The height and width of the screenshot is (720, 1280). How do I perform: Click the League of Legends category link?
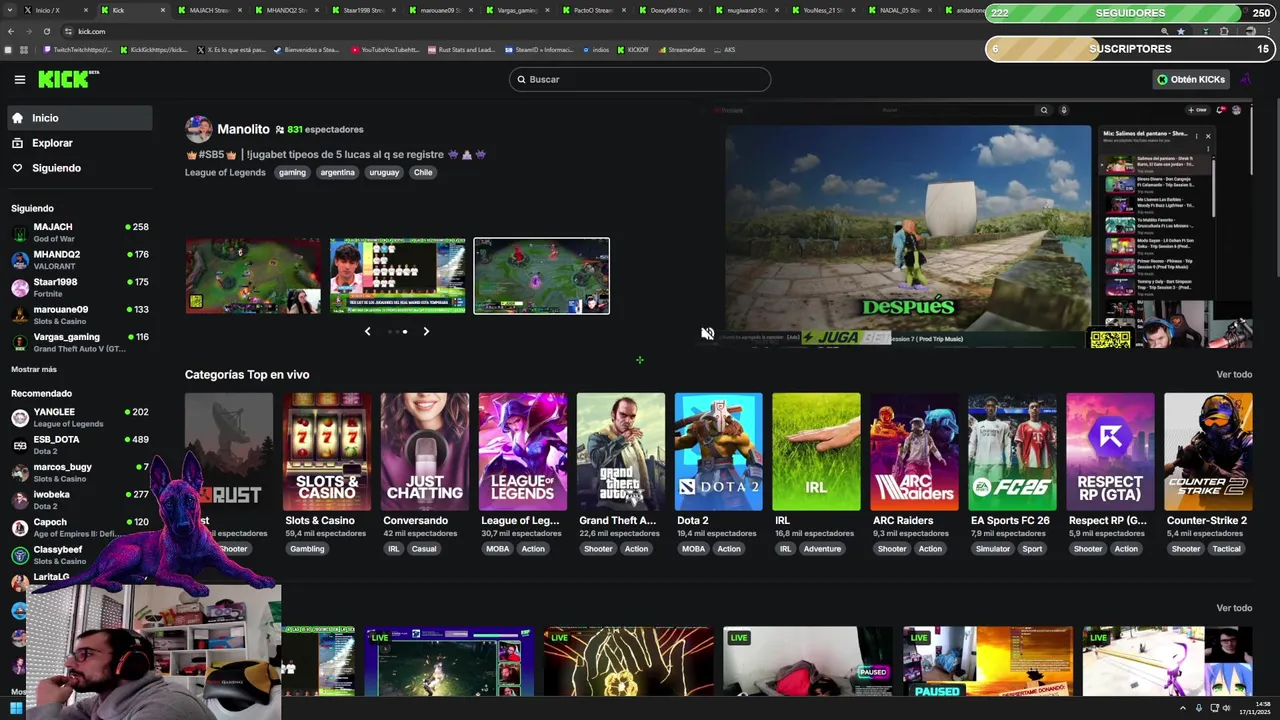(x=225, y=172)
